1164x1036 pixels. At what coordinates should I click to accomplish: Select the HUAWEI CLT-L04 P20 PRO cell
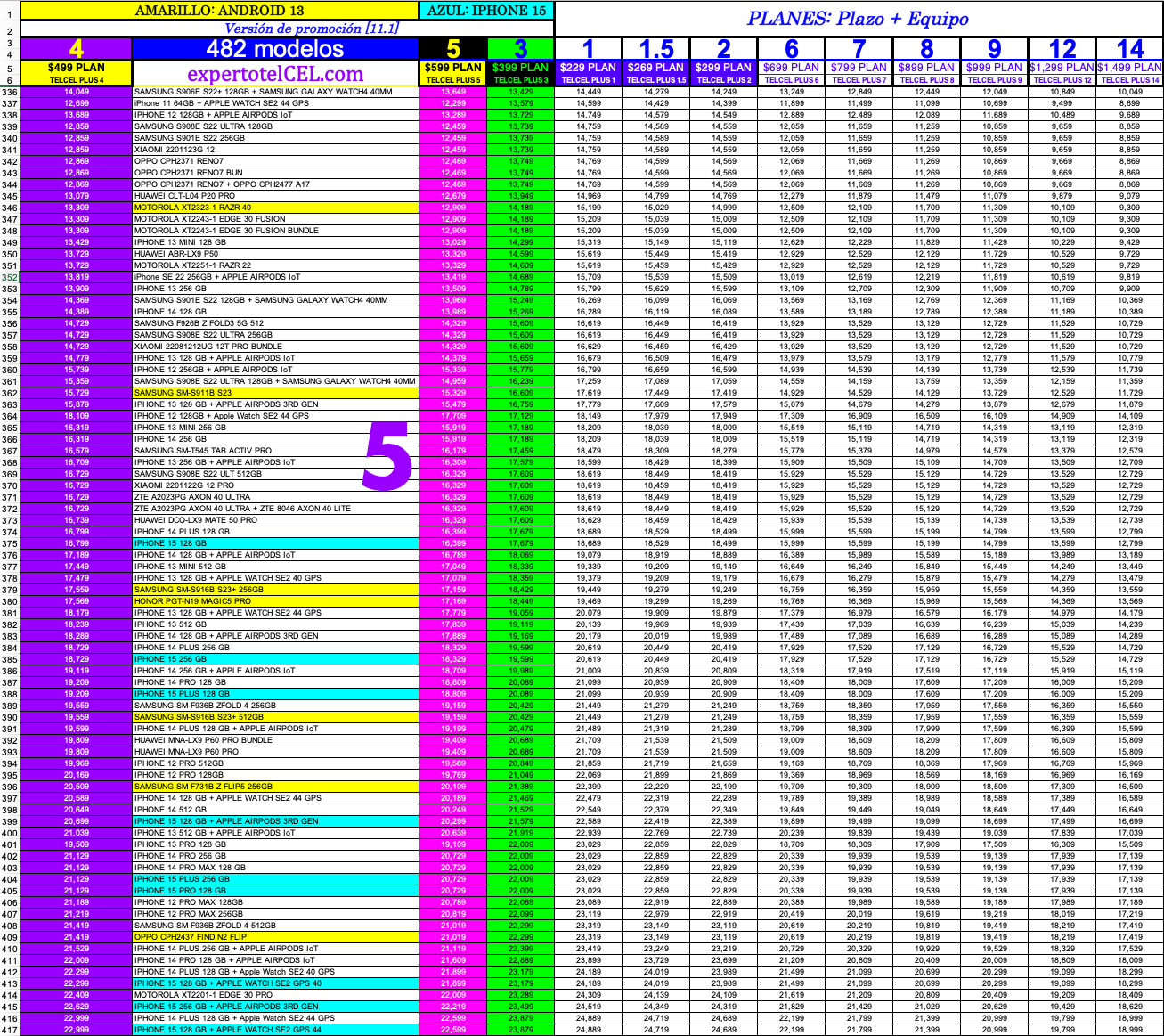pyautogui.click(x=275, y=196)
